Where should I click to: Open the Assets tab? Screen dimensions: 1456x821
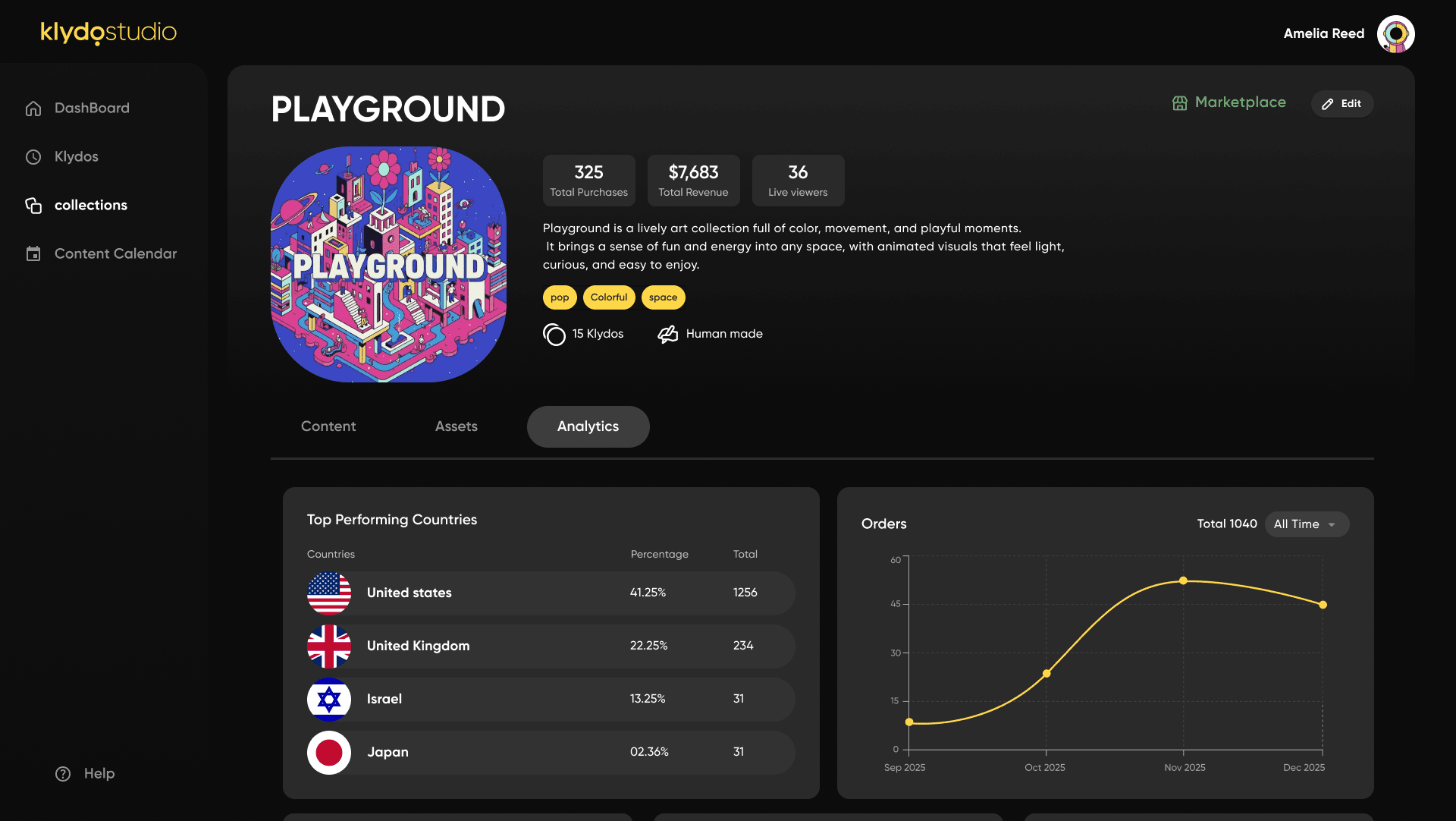456,426
